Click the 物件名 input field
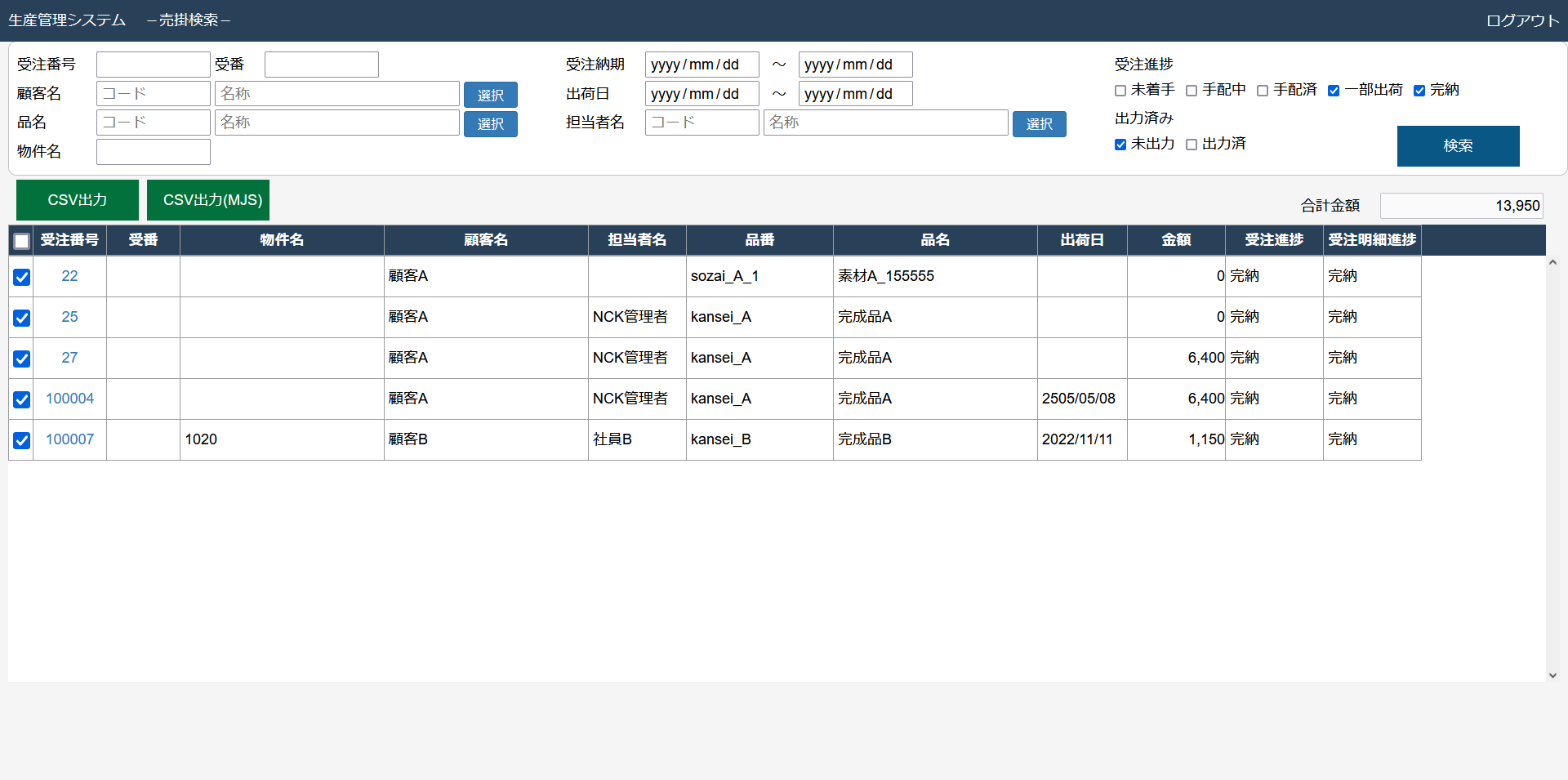Viewport: 1568px width, 780px height. coord(154,152)
